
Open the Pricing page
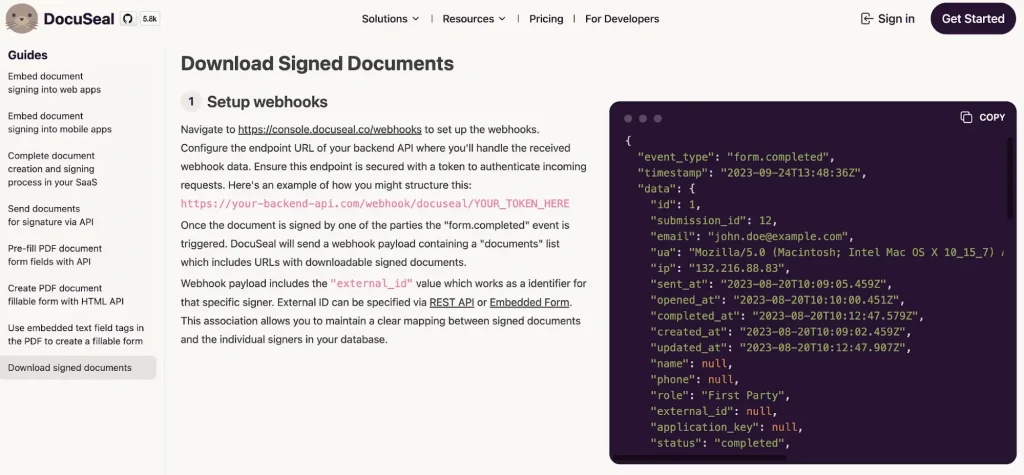tap(546, 19)
